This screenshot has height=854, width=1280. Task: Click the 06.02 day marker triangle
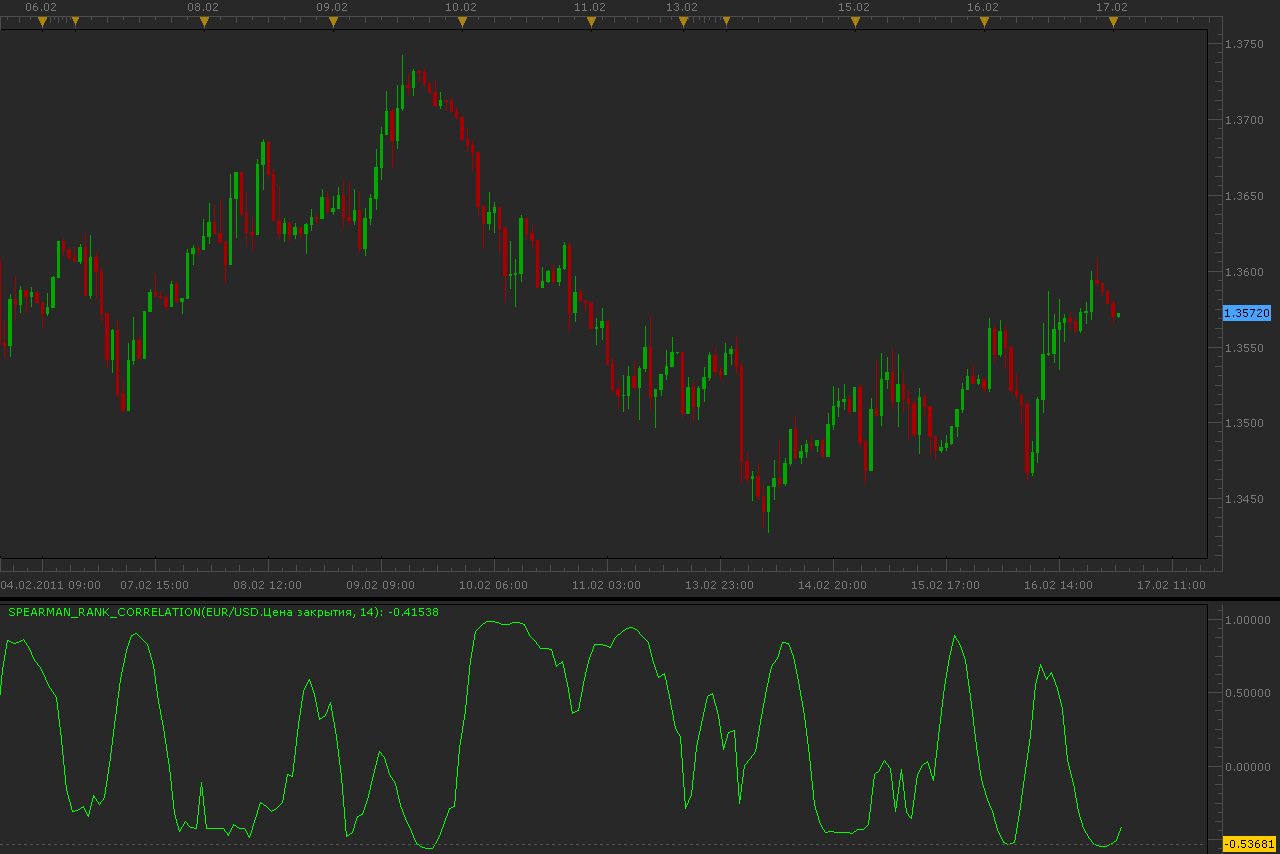tap(42, 21)
